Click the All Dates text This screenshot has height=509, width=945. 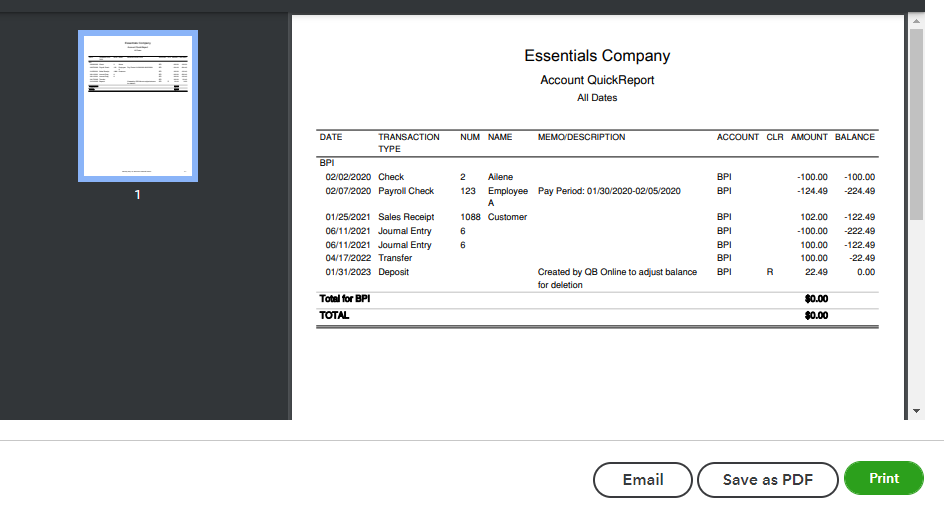pos(597,98)
